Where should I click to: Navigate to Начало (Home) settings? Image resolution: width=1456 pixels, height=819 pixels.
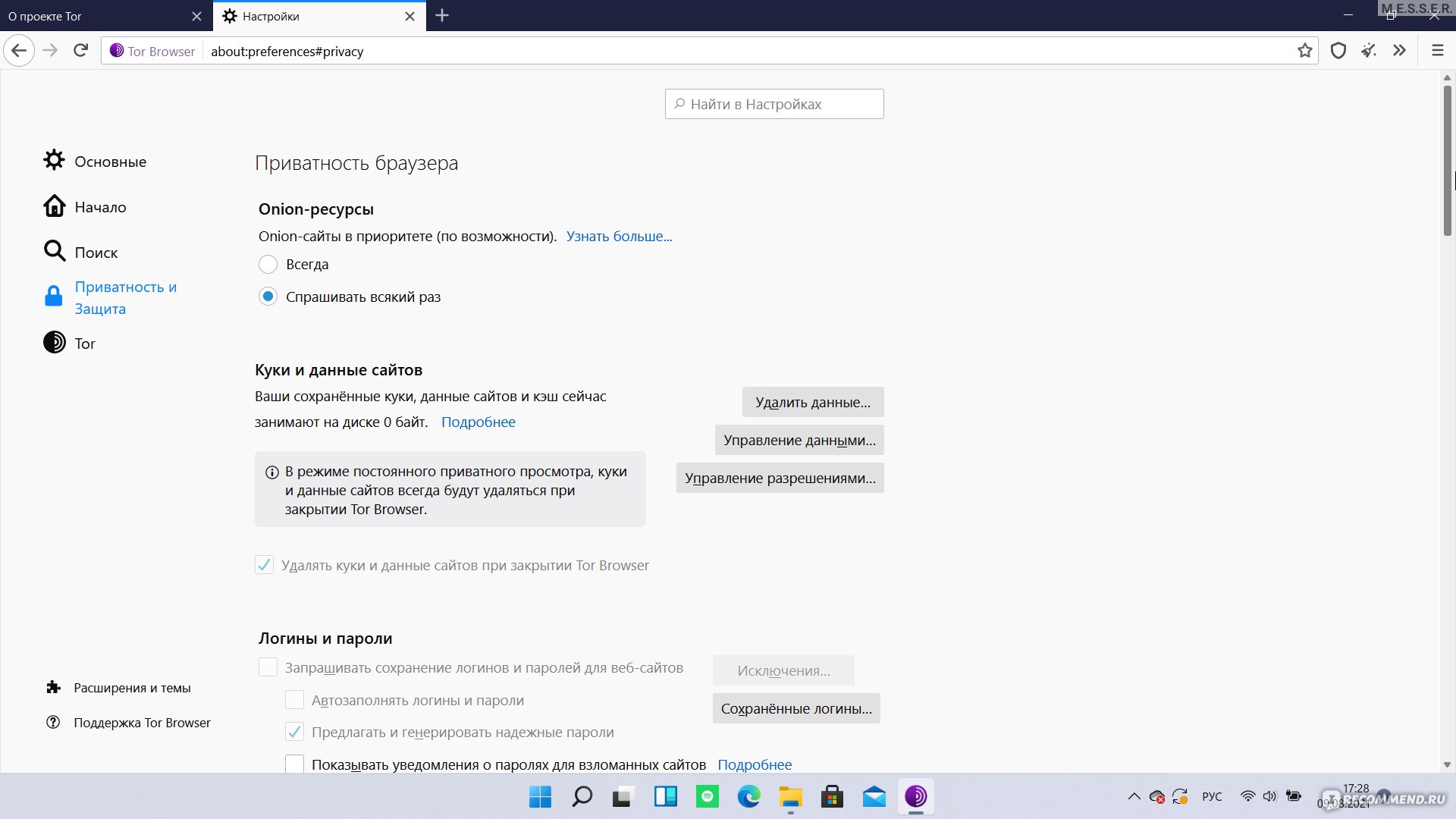point(99,206)
